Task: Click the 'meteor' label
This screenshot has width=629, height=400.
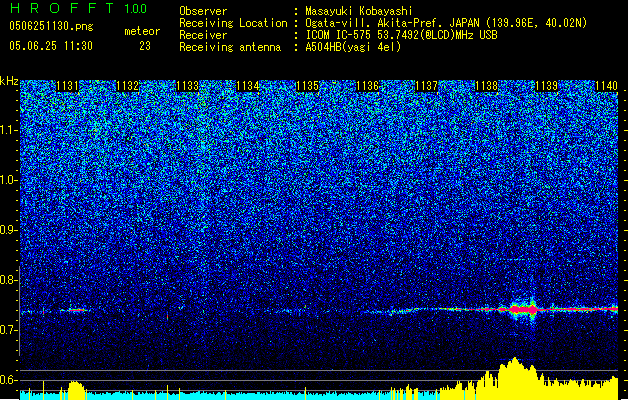Action: 142,31
